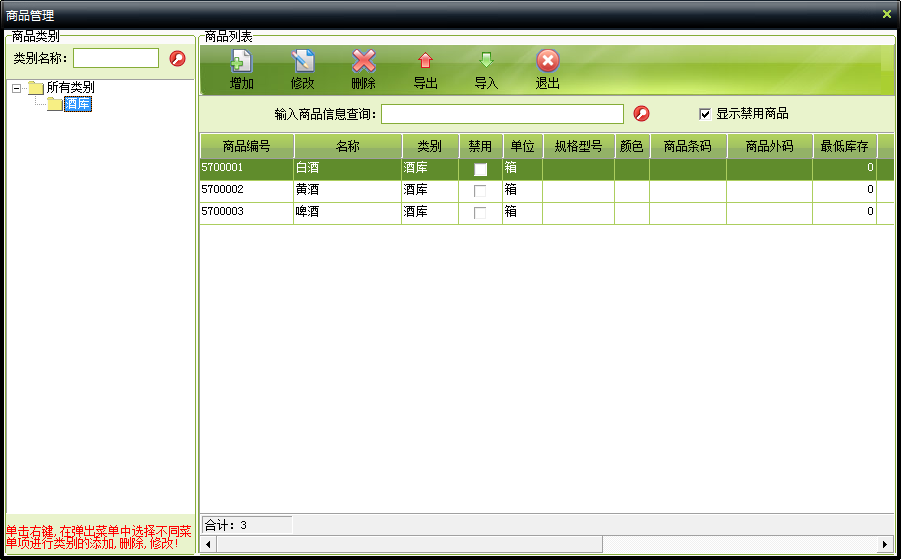901x560 pixels.
Task: Click into the 类别名称 input field
Action: [116, 59]
